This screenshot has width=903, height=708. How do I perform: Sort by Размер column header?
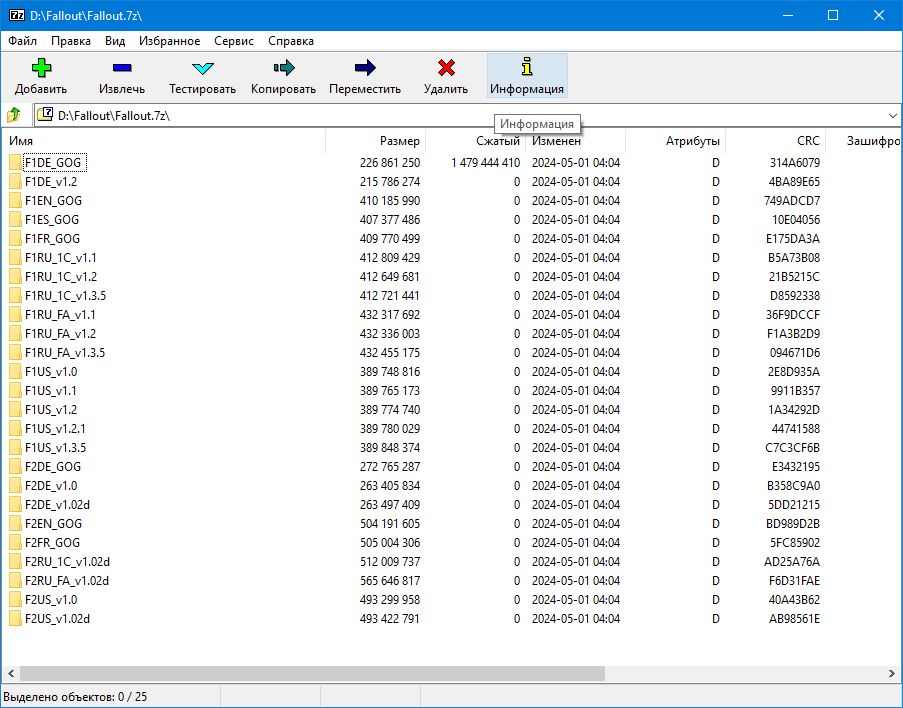coord(375,141)
